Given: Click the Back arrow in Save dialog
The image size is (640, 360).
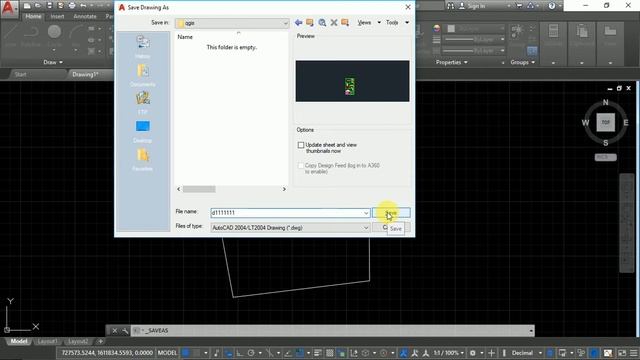Looking at the screenshot, I should pos(298,22).
